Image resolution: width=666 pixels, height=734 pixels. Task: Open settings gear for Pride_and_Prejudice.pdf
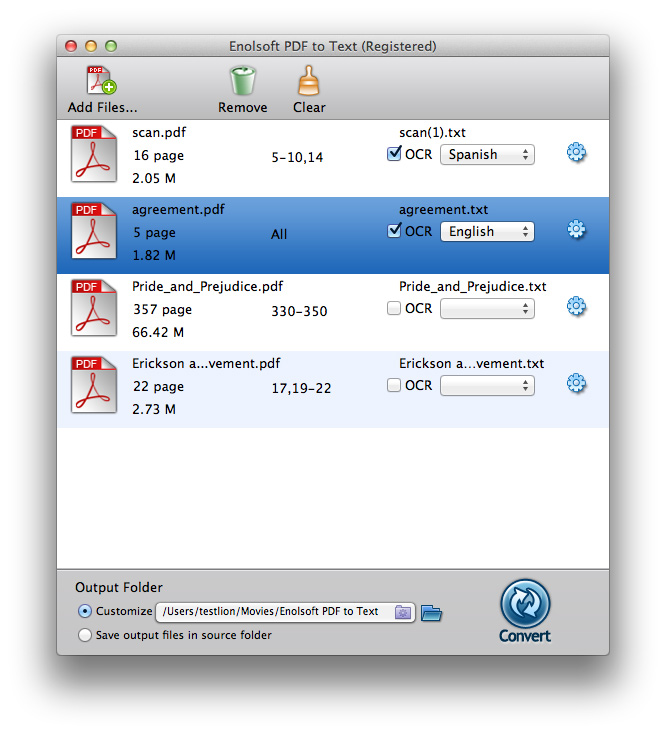tap(576, 307)
